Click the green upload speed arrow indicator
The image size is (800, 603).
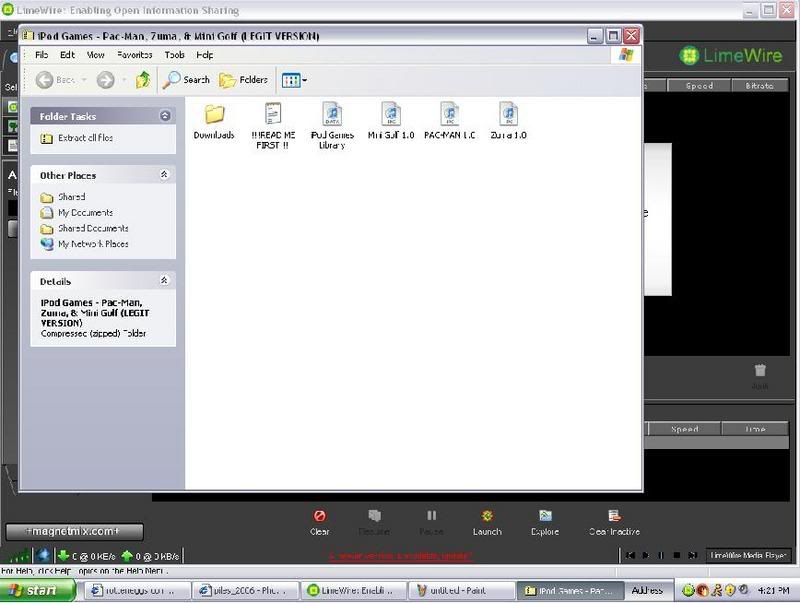point(127,556)
